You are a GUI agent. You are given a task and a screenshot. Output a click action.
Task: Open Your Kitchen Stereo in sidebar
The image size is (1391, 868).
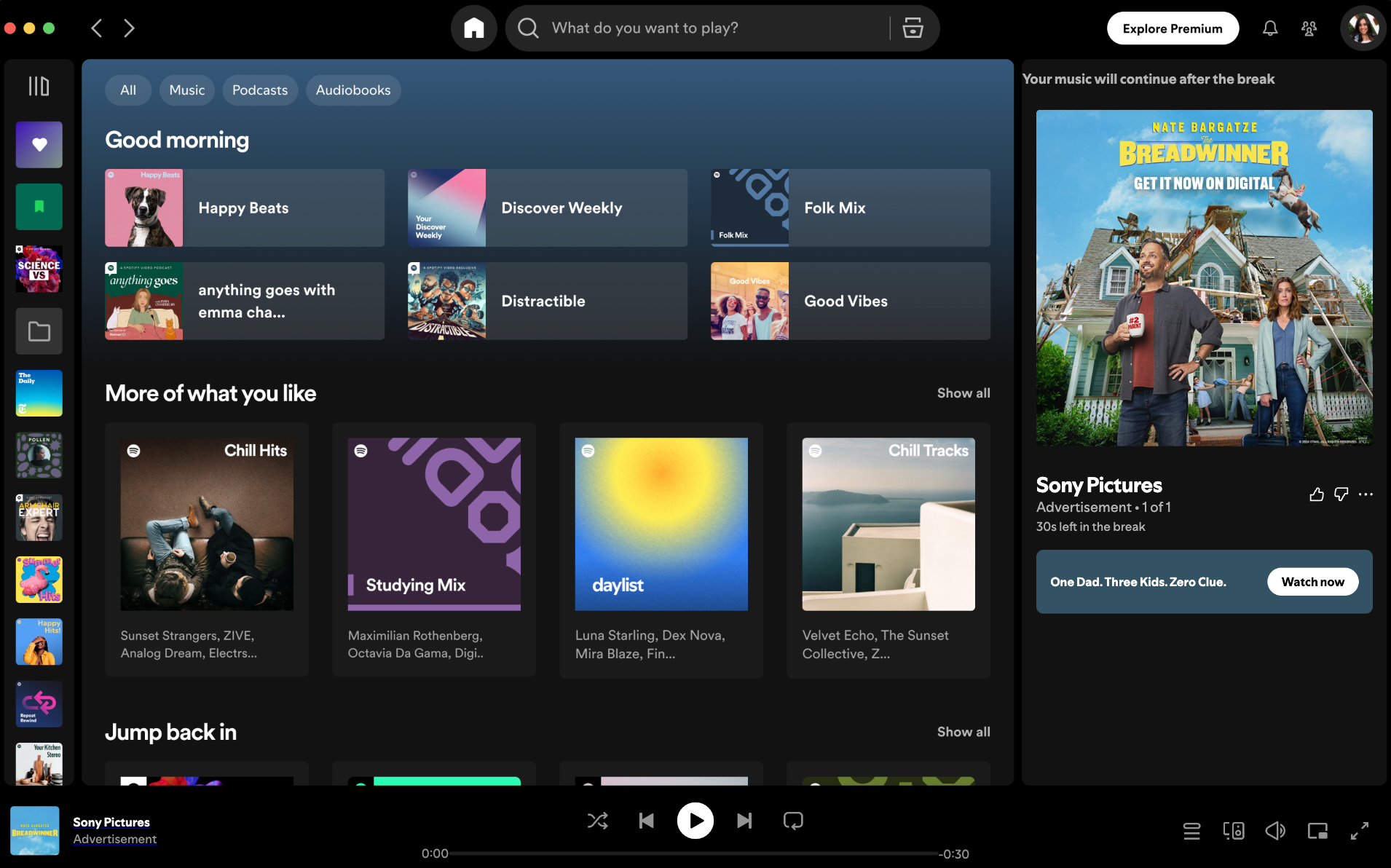tap(39, 763)
